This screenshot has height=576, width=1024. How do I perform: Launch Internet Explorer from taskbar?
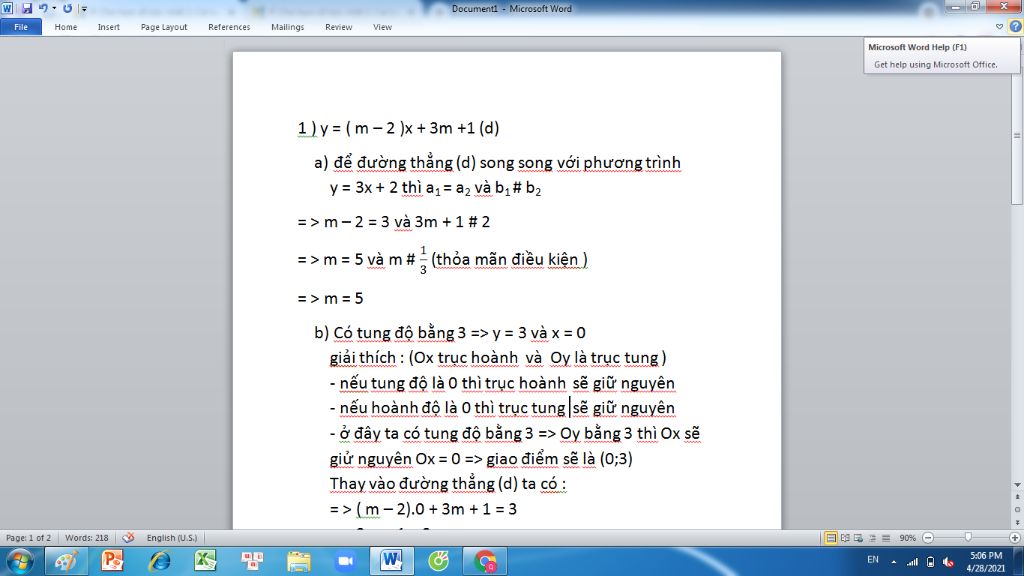pos(159,561)
